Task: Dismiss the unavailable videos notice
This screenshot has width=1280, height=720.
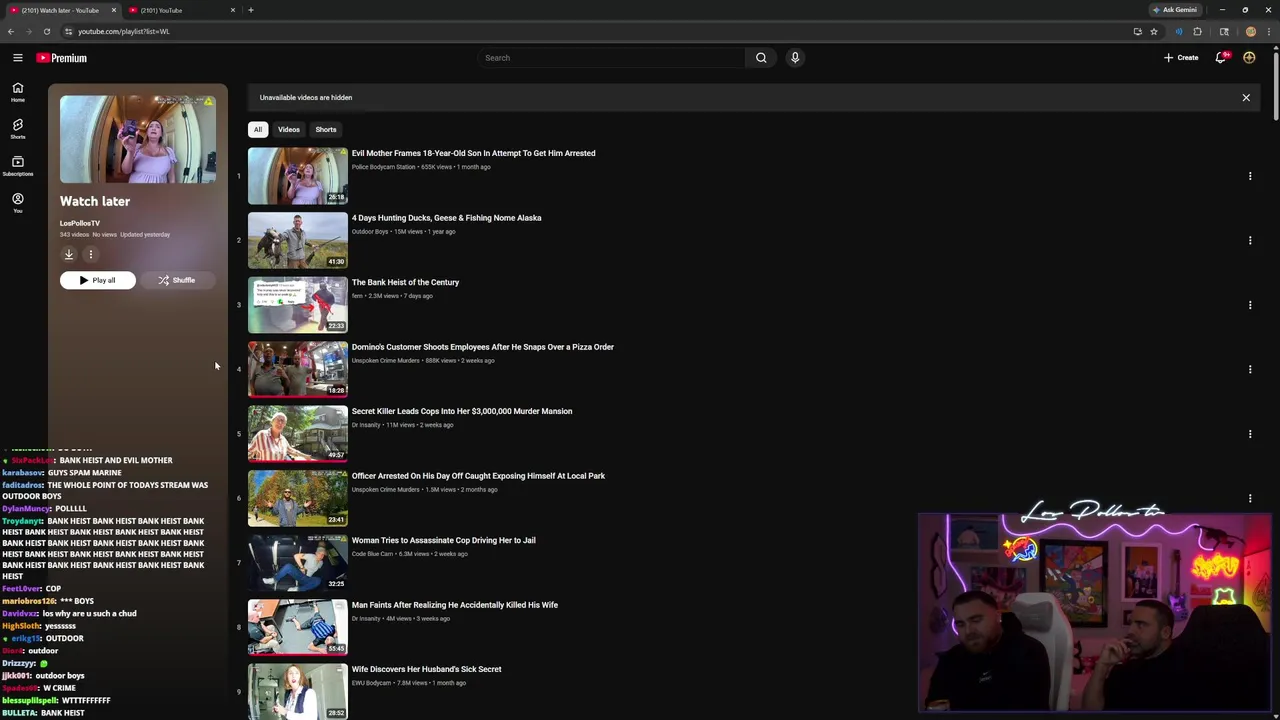Action: click(x=1246, y=98)
